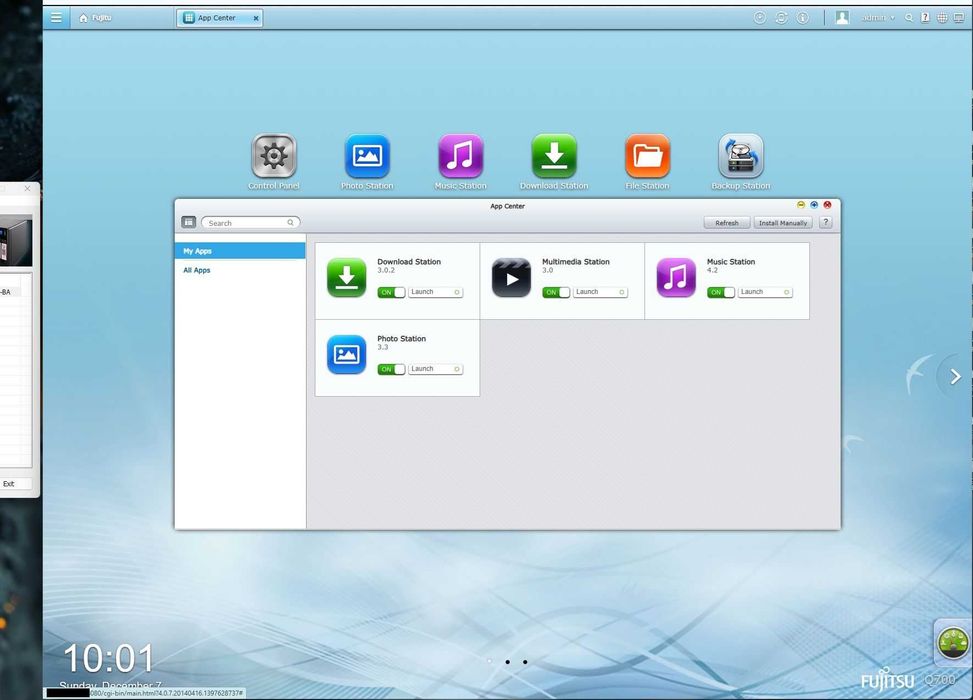Toggle Download Station ON switch
973x700 pixels.
[391, 292]
